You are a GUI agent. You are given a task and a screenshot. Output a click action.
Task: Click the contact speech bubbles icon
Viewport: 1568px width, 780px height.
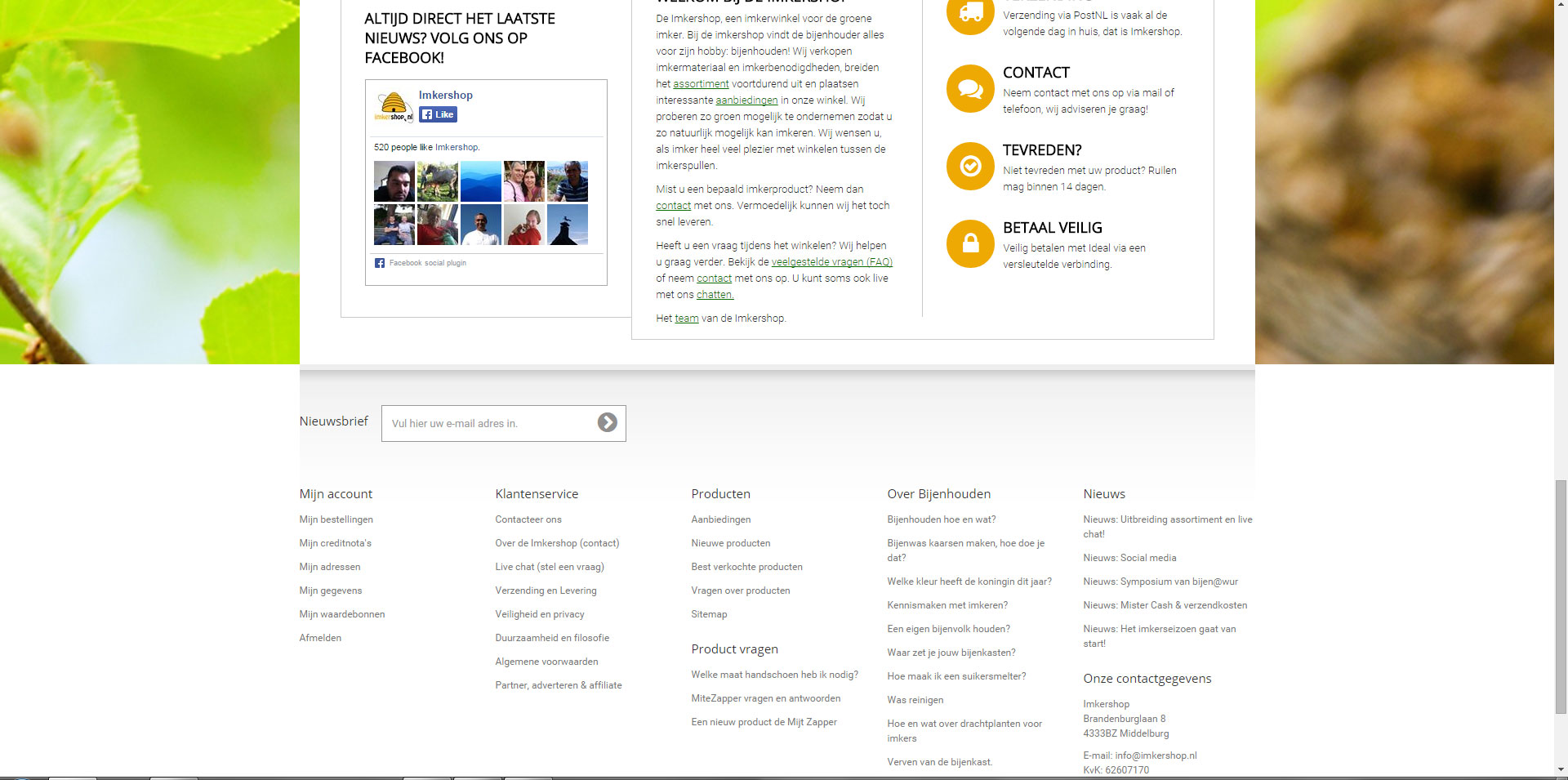tap(970, 88)
